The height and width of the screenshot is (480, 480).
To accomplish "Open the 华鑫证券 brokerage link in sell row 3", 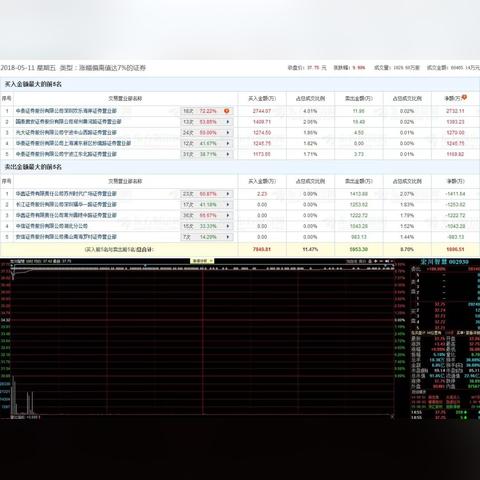I will (66, 215).
